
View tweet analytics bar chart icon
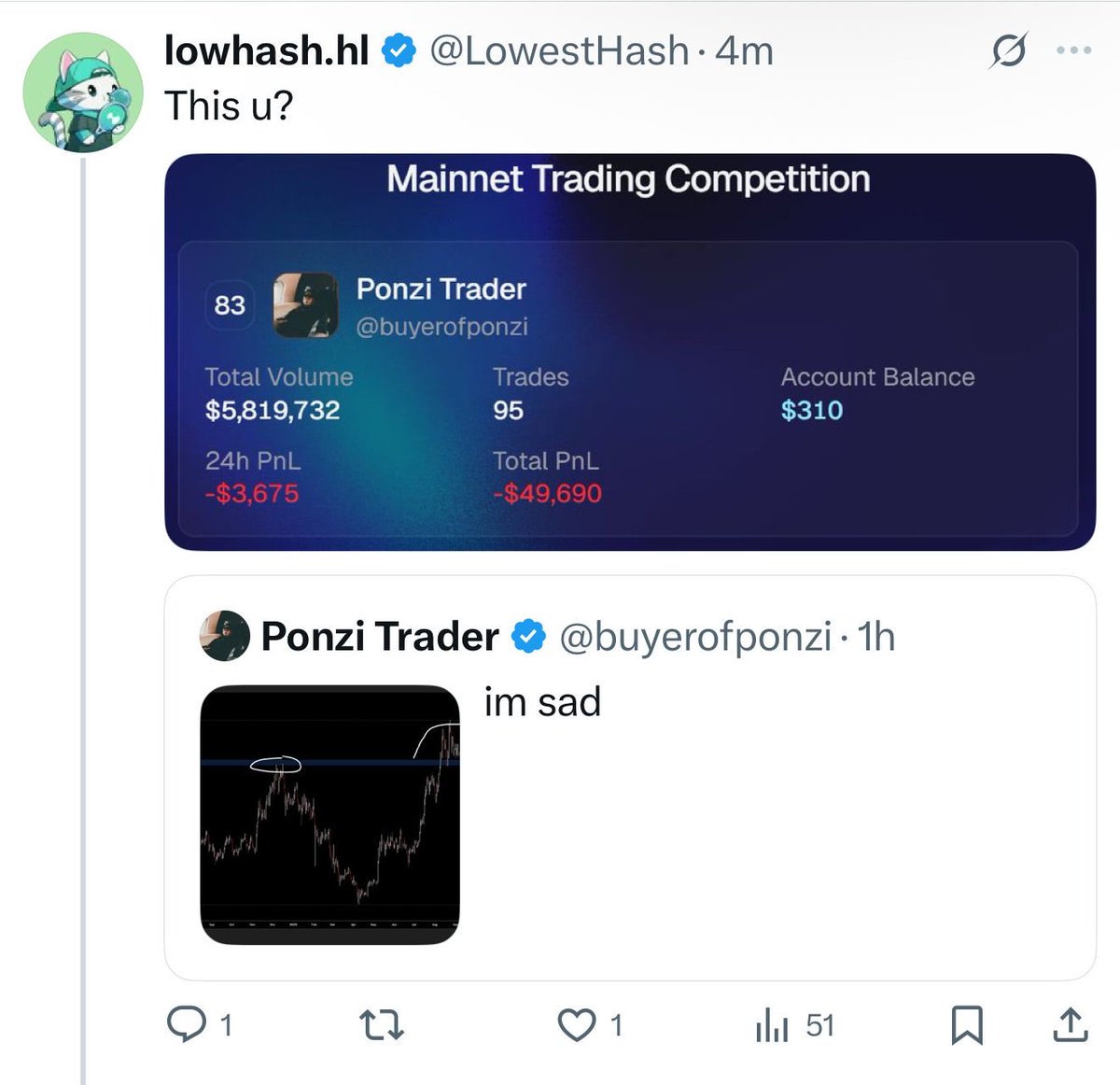[772, 1025]
